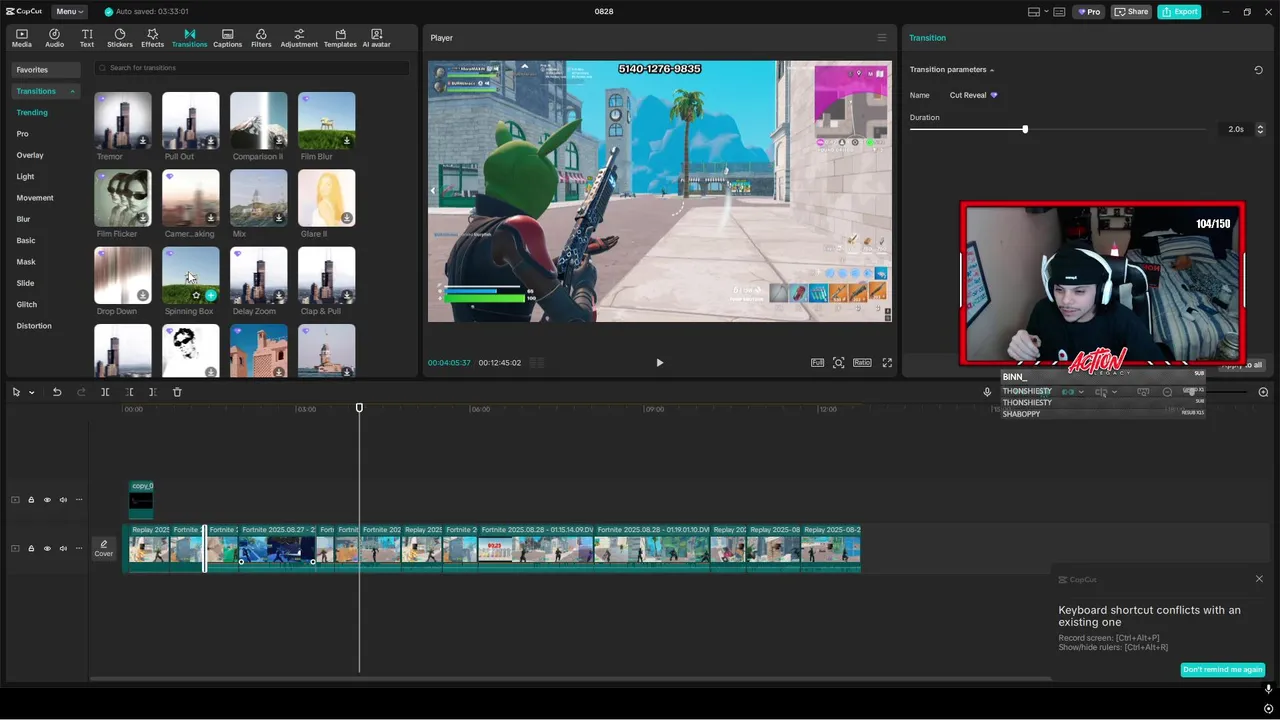
Task: Select the Comparison II transition thumbnail
Action: 259,121
